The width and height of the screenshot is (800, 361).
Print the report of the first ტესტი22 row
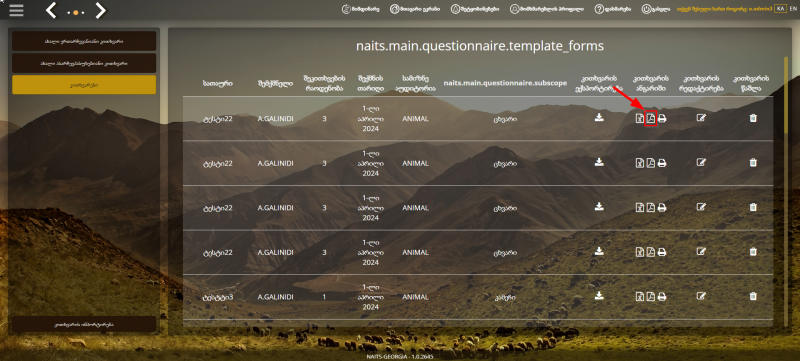pyautogui.click(x=662, y=119)
